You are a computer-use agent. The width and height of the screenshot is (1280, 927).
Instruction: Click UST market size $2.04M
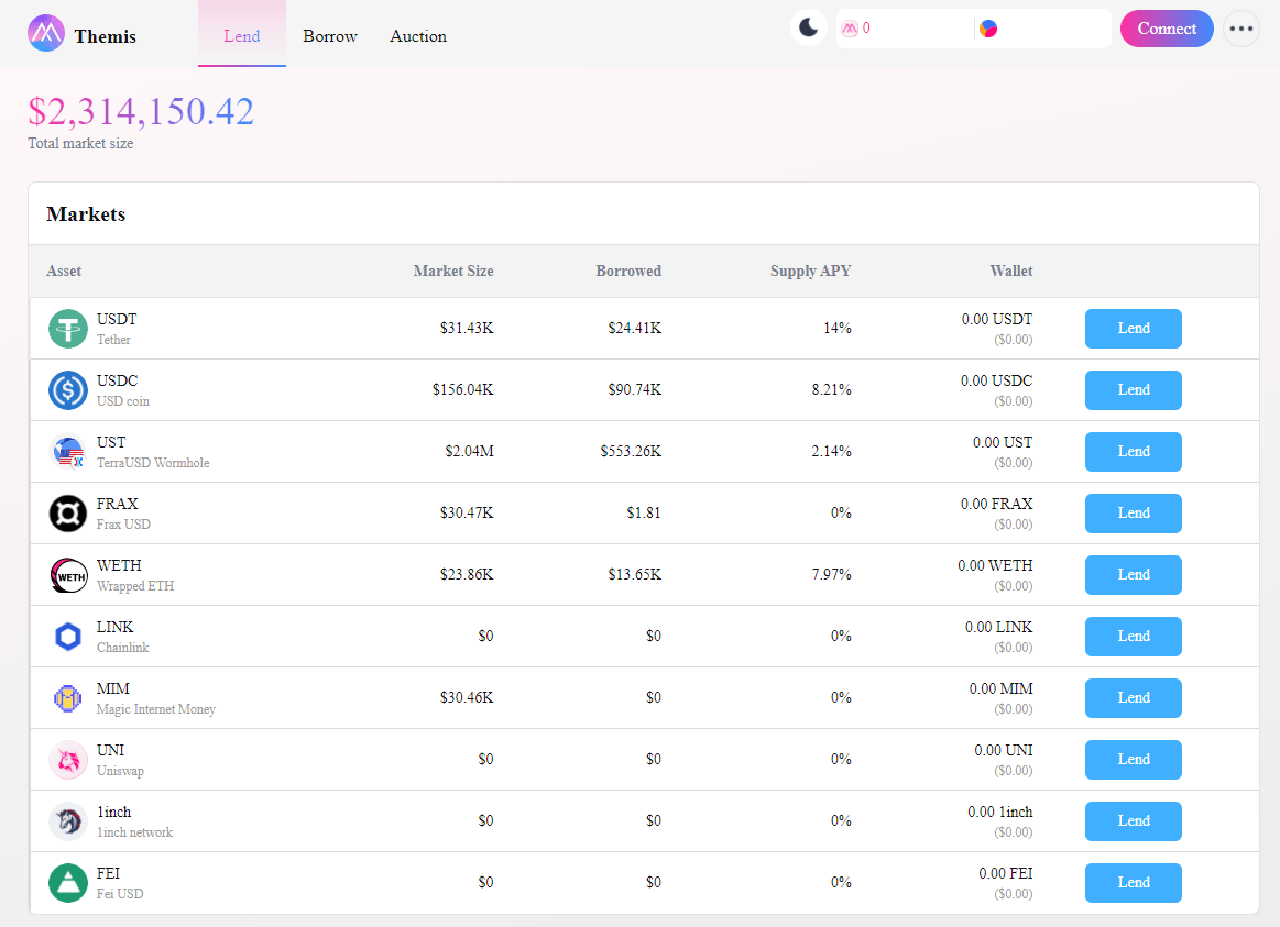click(469, 451)
